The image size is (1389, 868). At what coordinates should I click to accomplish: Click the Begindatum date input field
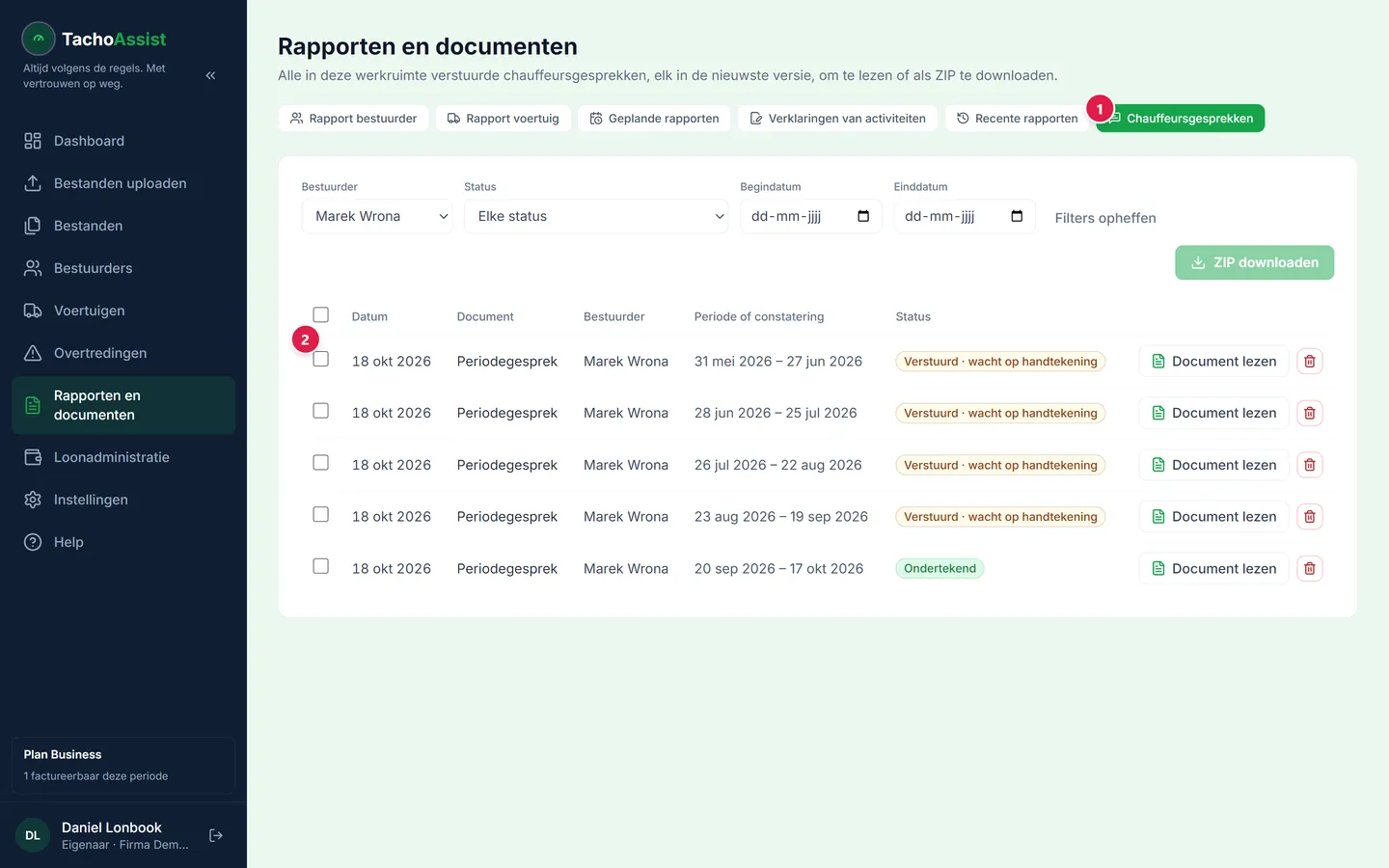[810, 216]
